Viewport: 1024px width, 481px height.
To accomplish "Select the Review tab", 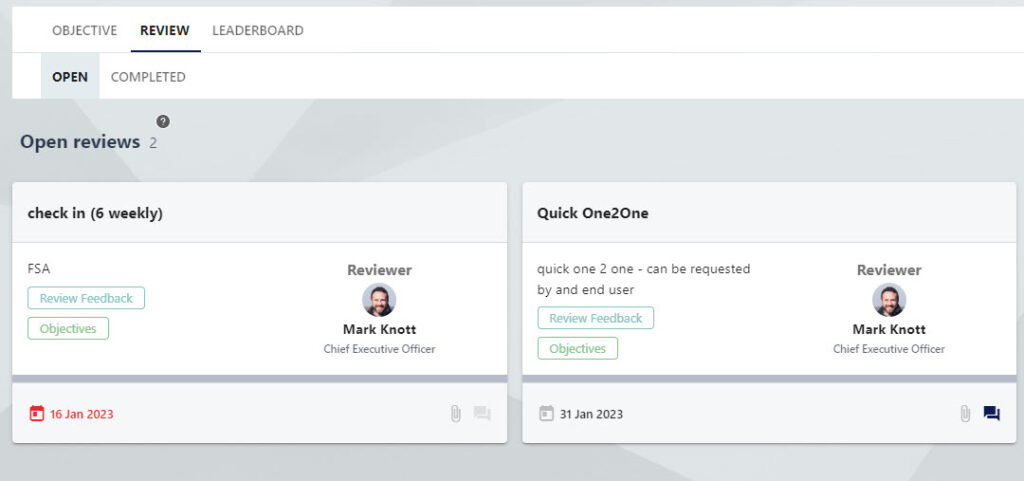I will point(165,30).
